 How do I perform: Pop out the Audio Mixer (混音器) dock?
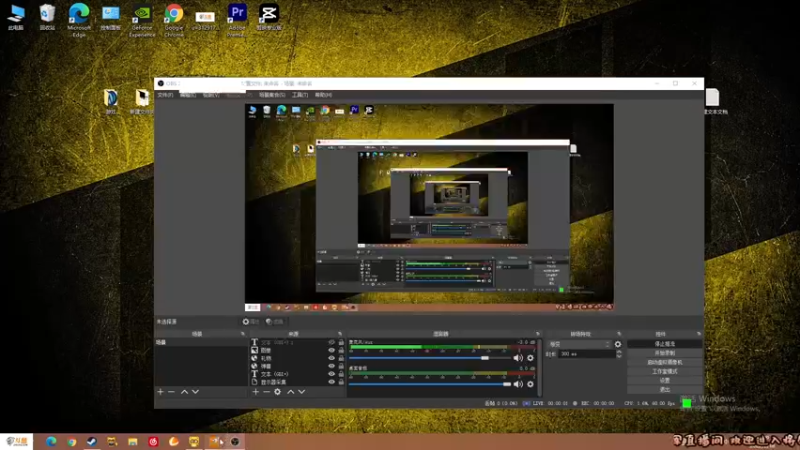[x=537, y=334]
